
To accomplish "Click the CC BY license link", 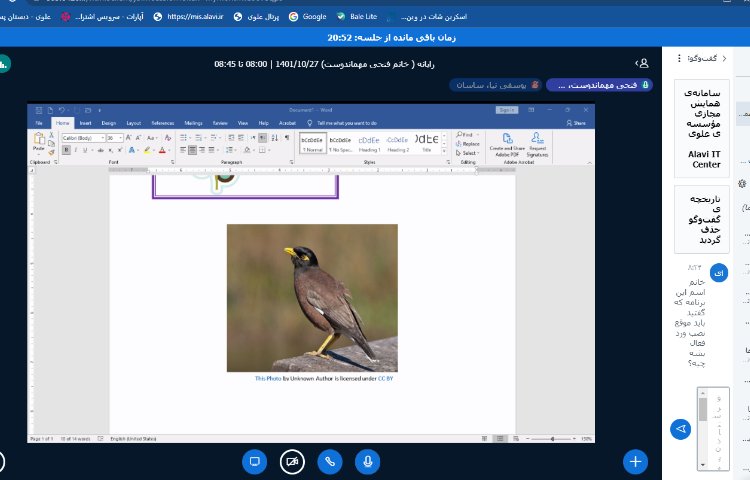I will (388, 379).
